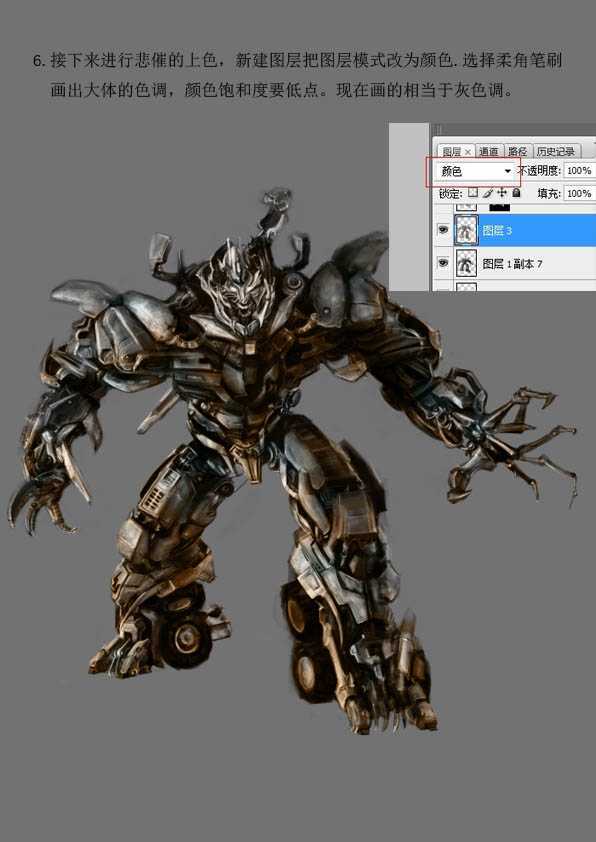Click the 填充 100% field

click(579, 193)
